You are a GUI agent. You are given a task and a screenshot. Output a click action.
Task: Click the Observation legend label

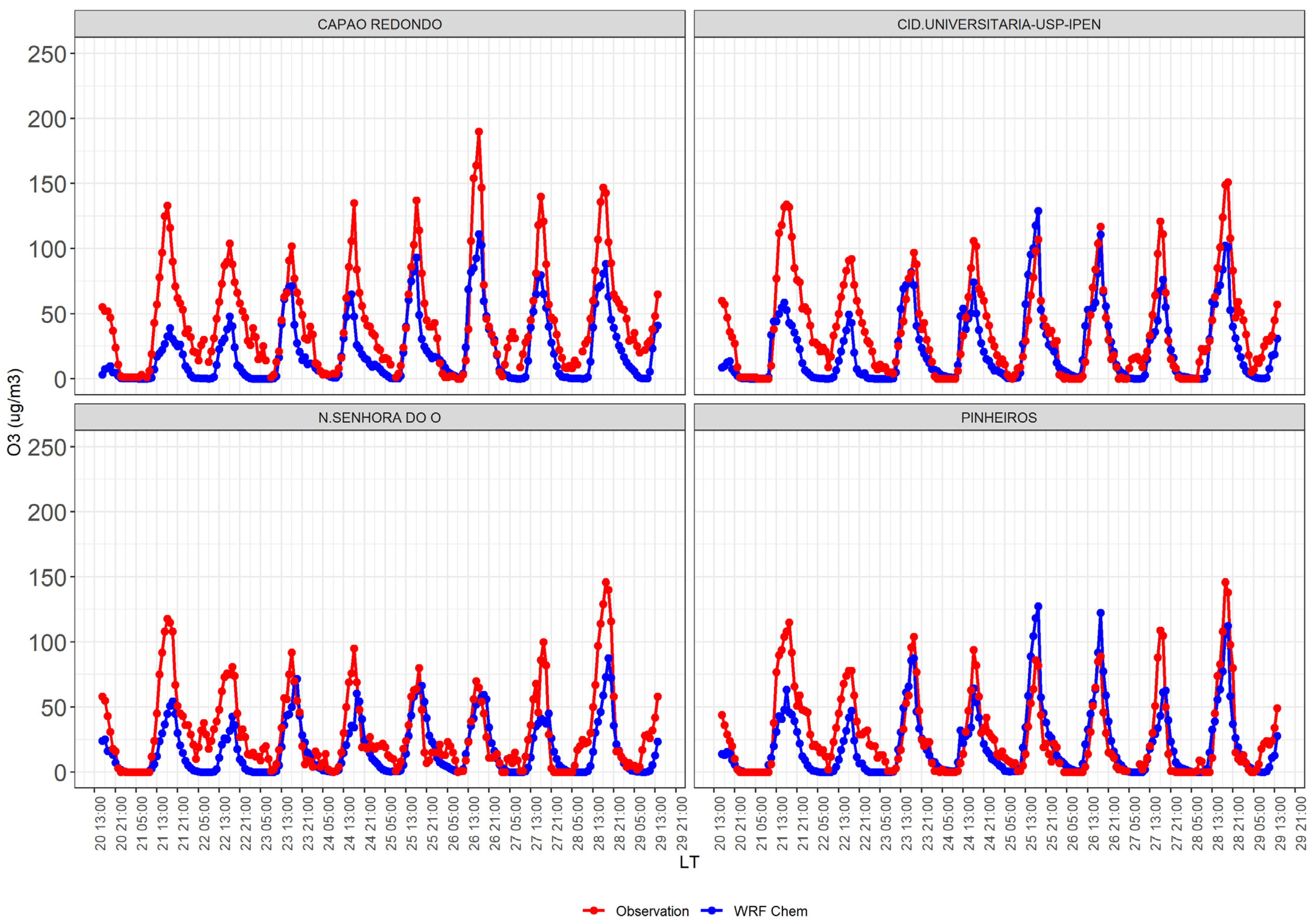(x=652, y=911)
